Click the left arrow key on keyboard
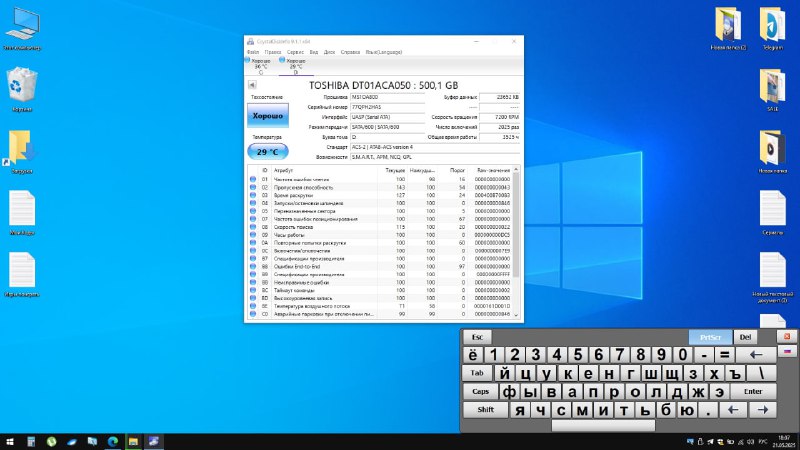Screen dimensions: 800x450 733,410
